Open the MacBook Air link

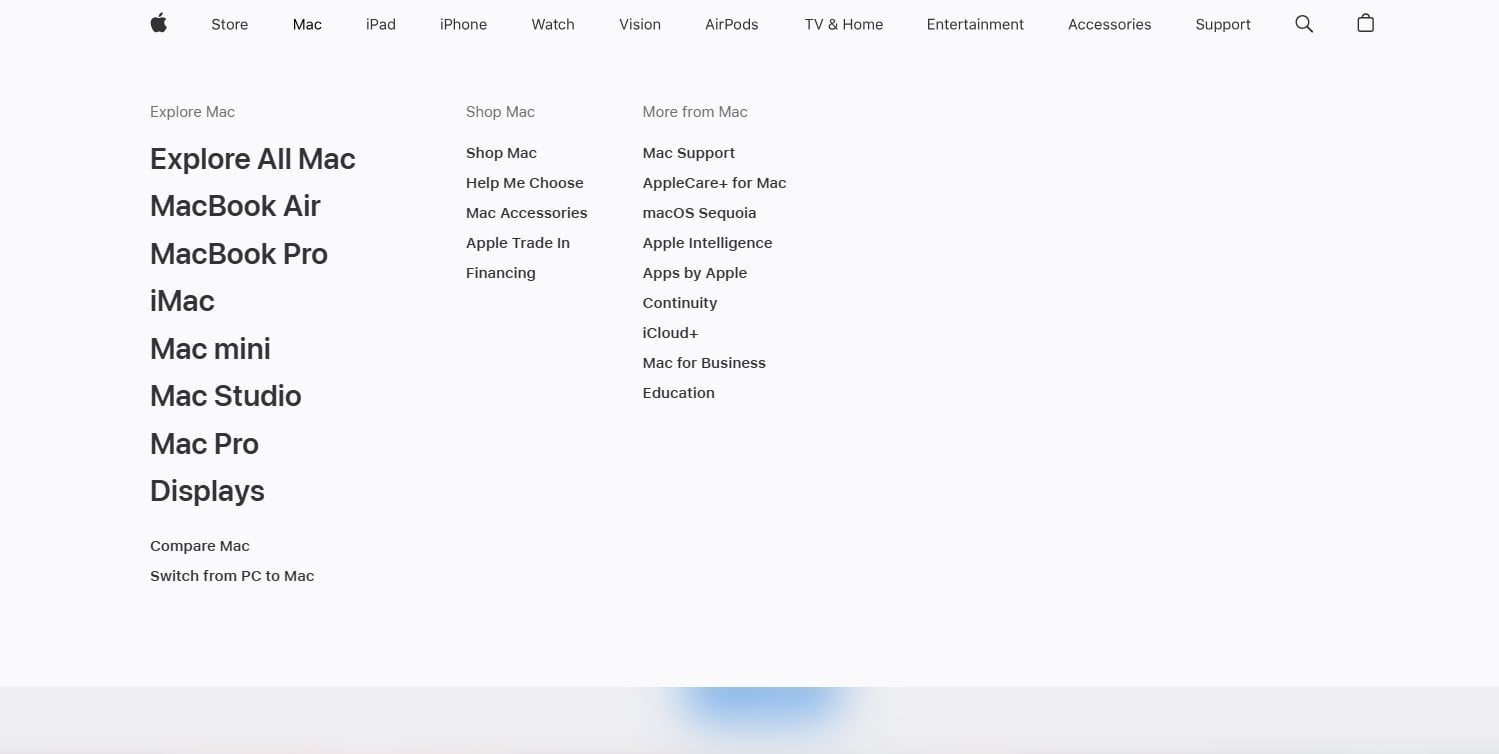(235, 206)
